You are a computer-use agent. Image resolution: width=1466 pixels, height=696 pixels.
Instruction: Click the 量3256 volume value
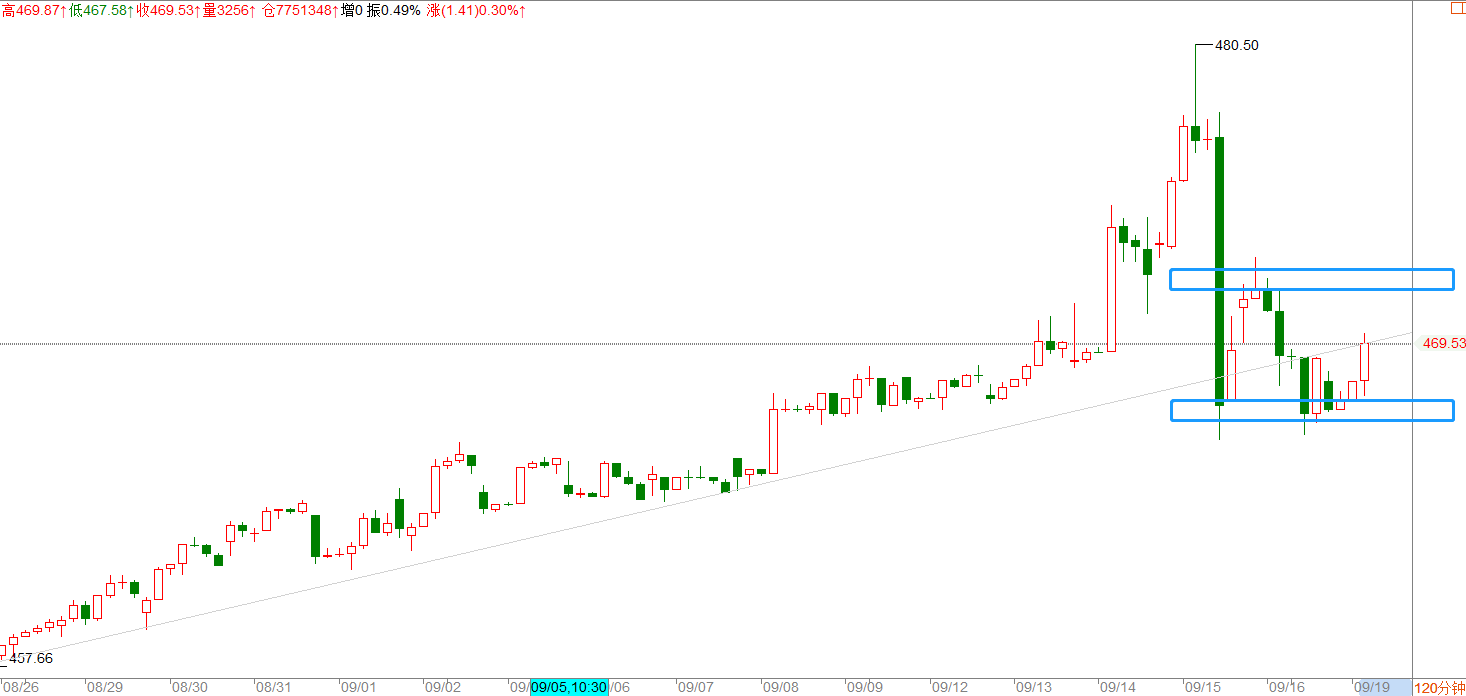pyautogui.click(x=229, y=10)
